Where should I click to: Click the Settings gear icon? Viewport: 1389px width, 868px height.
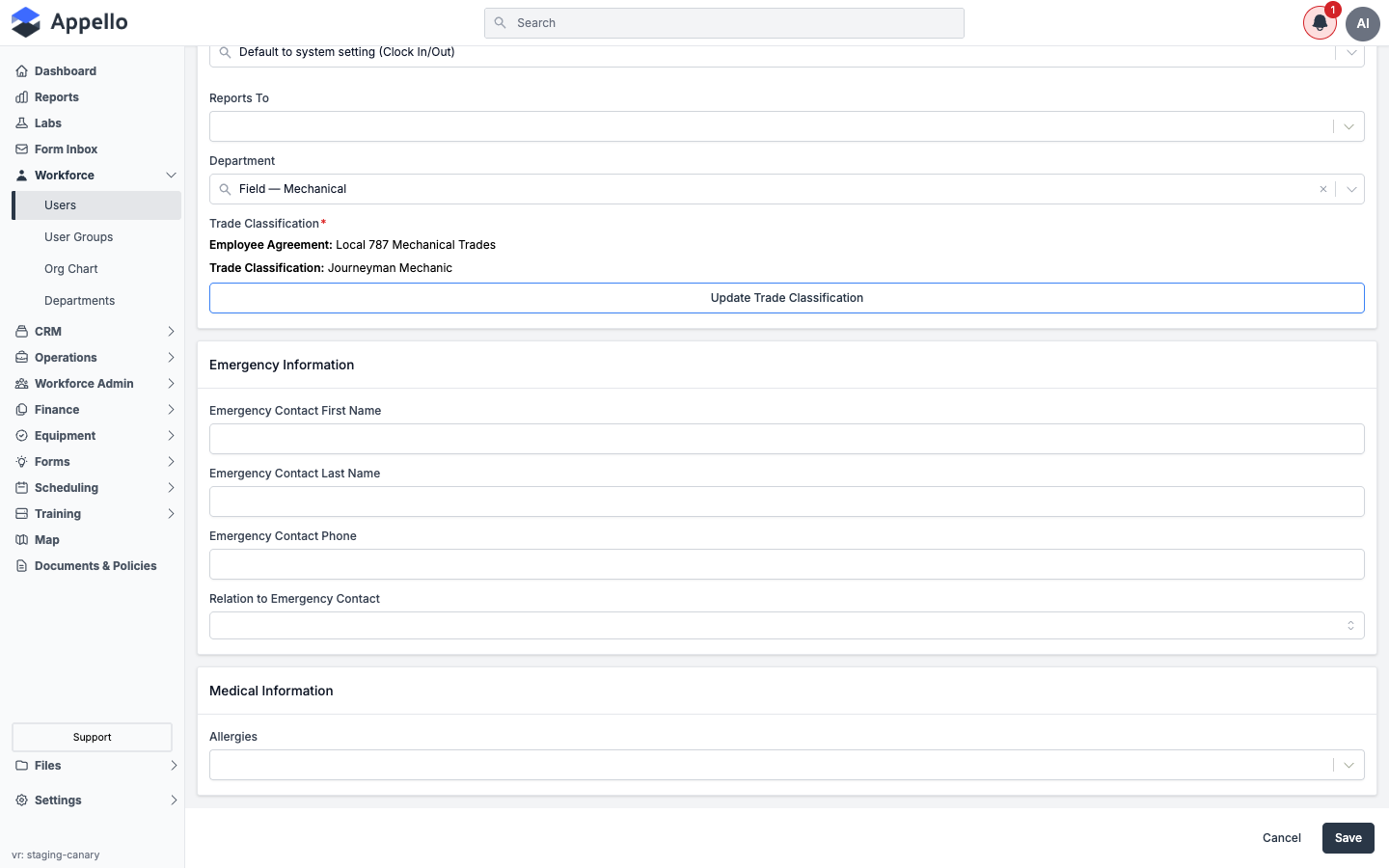point(21,800)
